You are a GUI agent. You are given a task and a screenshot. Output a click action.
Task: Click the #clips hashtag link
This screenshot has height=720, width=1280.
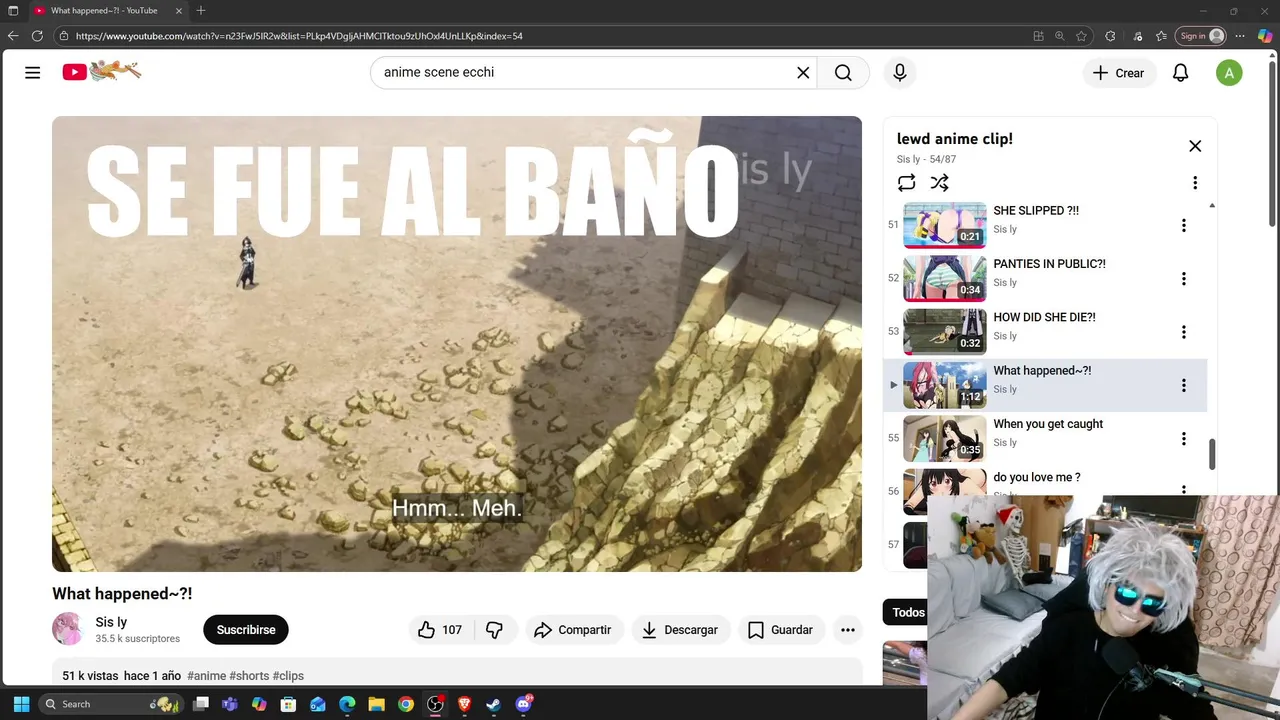click(288, 676)
